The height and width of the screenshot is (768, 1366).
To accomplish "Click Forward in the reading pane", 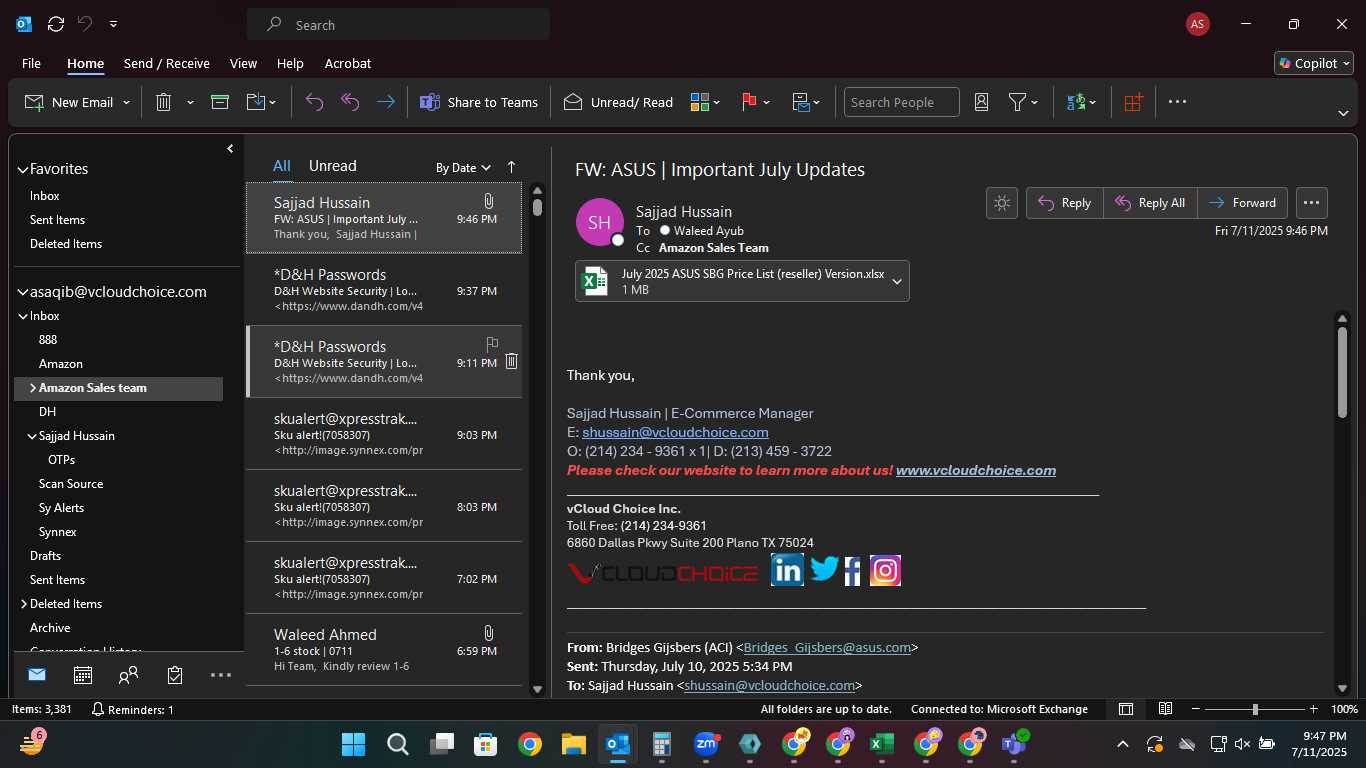I will pos(1242,202).
